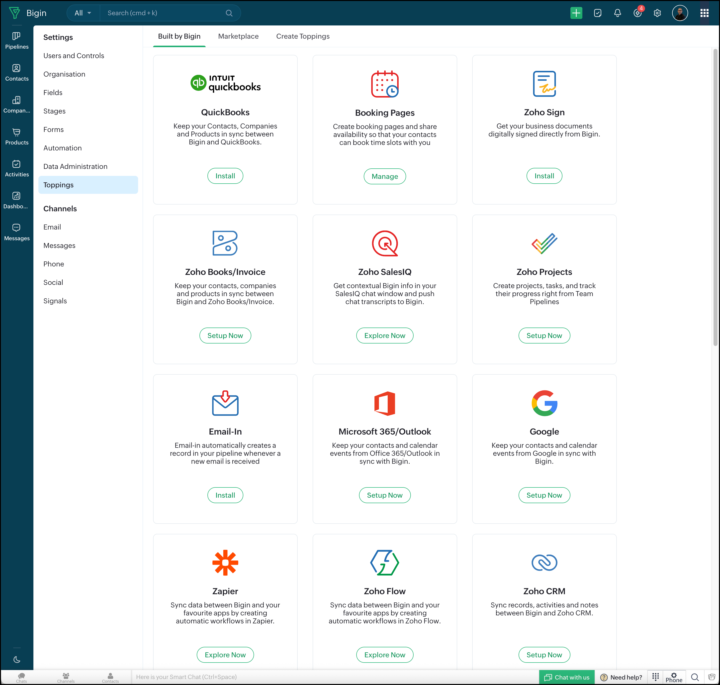
Task: Click the Zapier logo icon
Action: click(225, 562)
